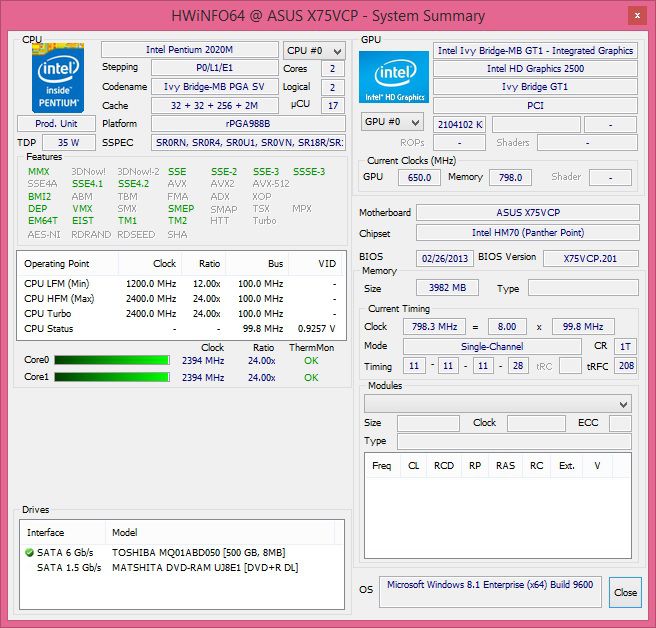Click the Intel Pentium 2020M name field
656x628 pixels.
(190, 50)
